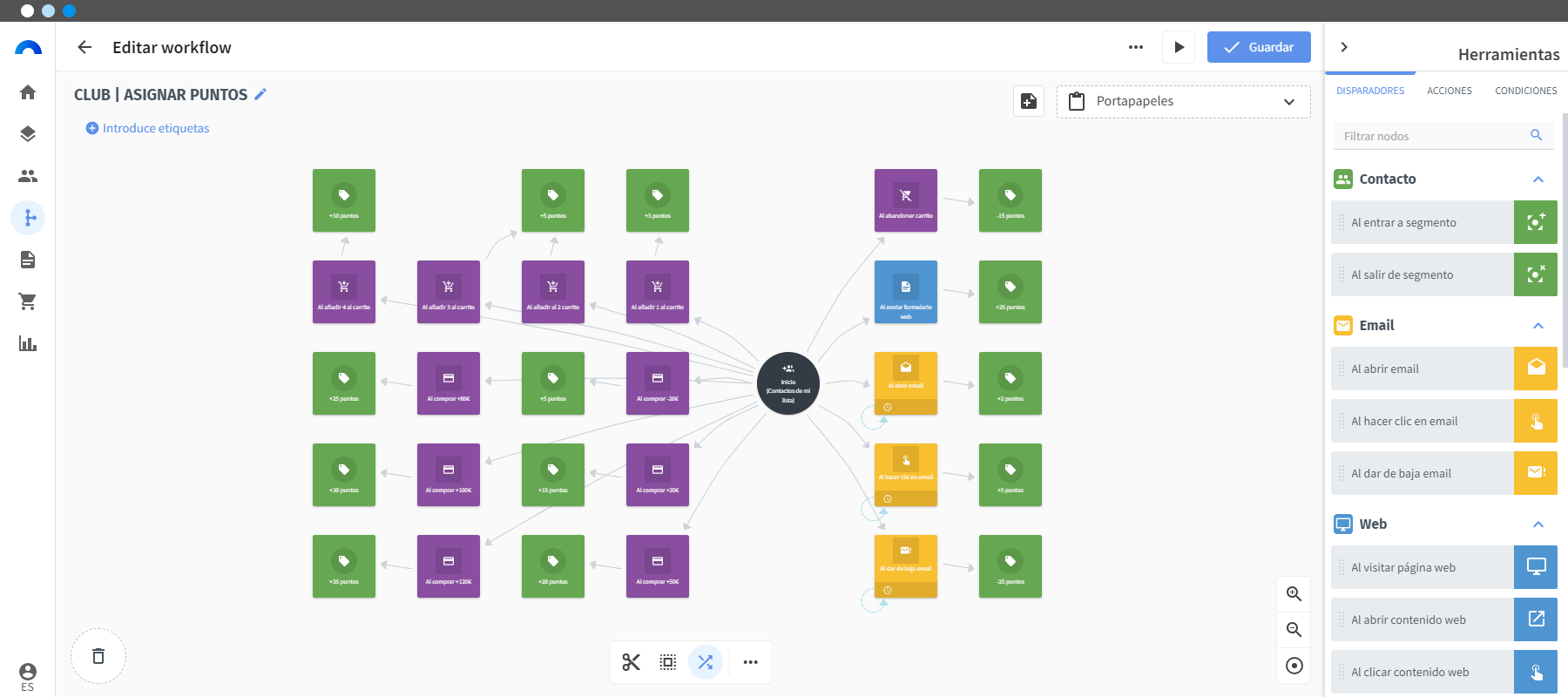
Task: Open the contacts people icon in sidebar
Action: click(28, 176)
